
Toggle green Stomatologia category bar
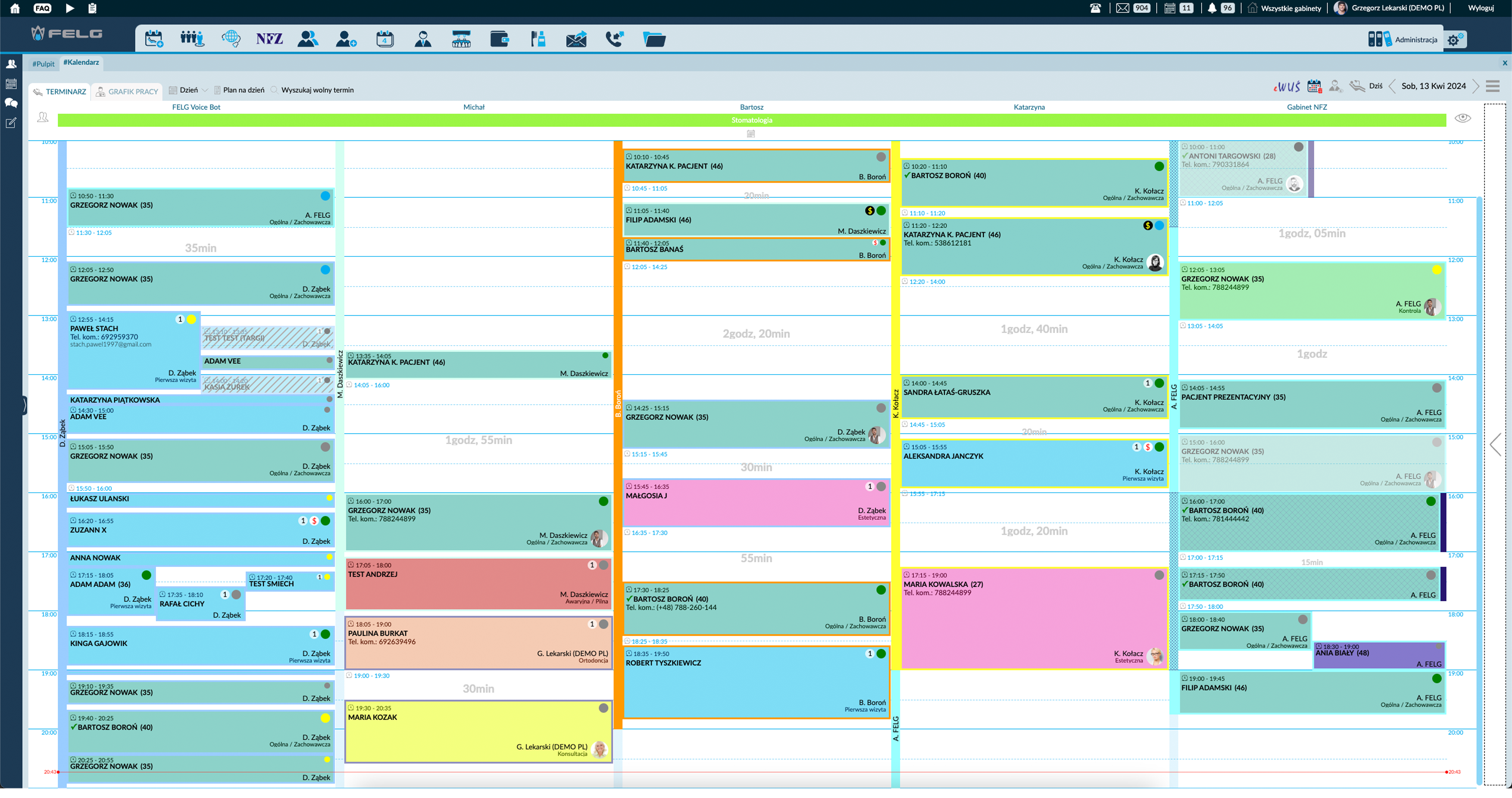pos(751,120)
